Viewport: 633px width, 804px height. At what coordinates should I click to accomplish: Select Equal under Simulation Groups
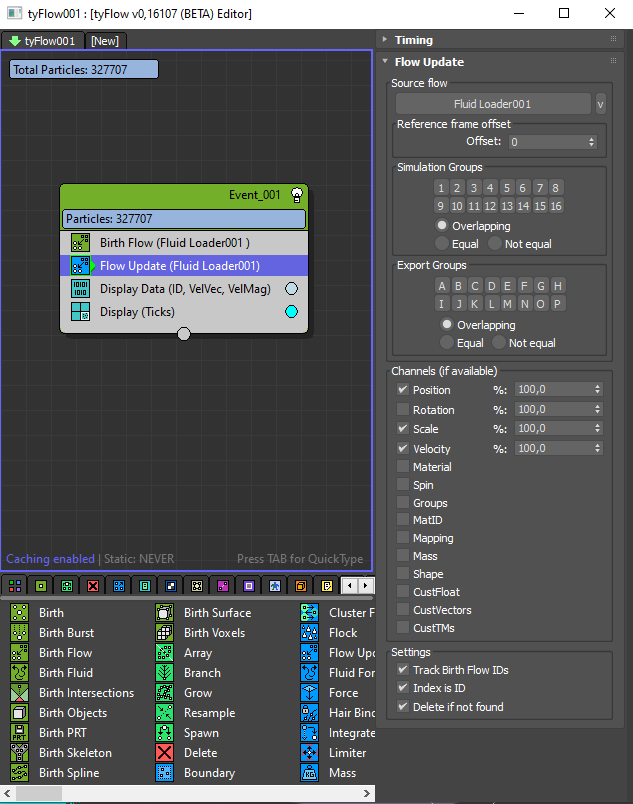pyautogui.click(x=441, y=244)
